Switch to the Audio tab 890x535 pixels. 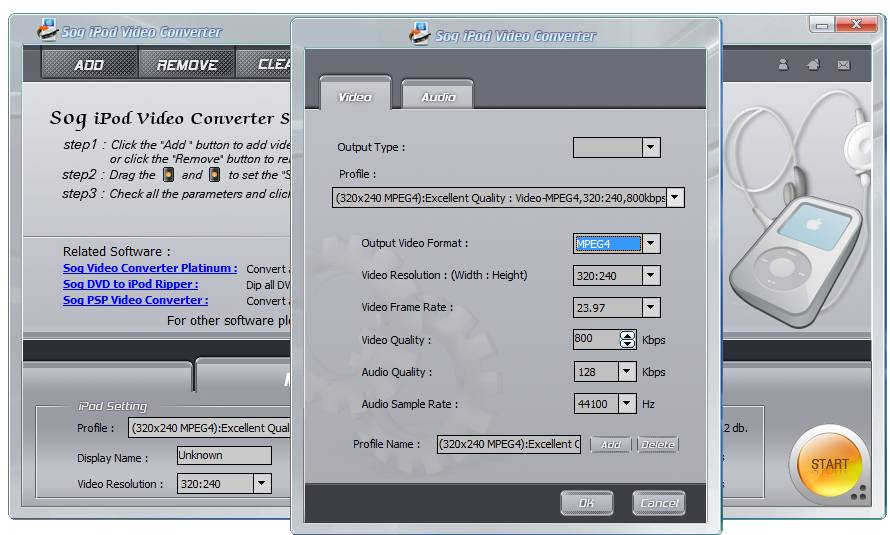[438, 96]
